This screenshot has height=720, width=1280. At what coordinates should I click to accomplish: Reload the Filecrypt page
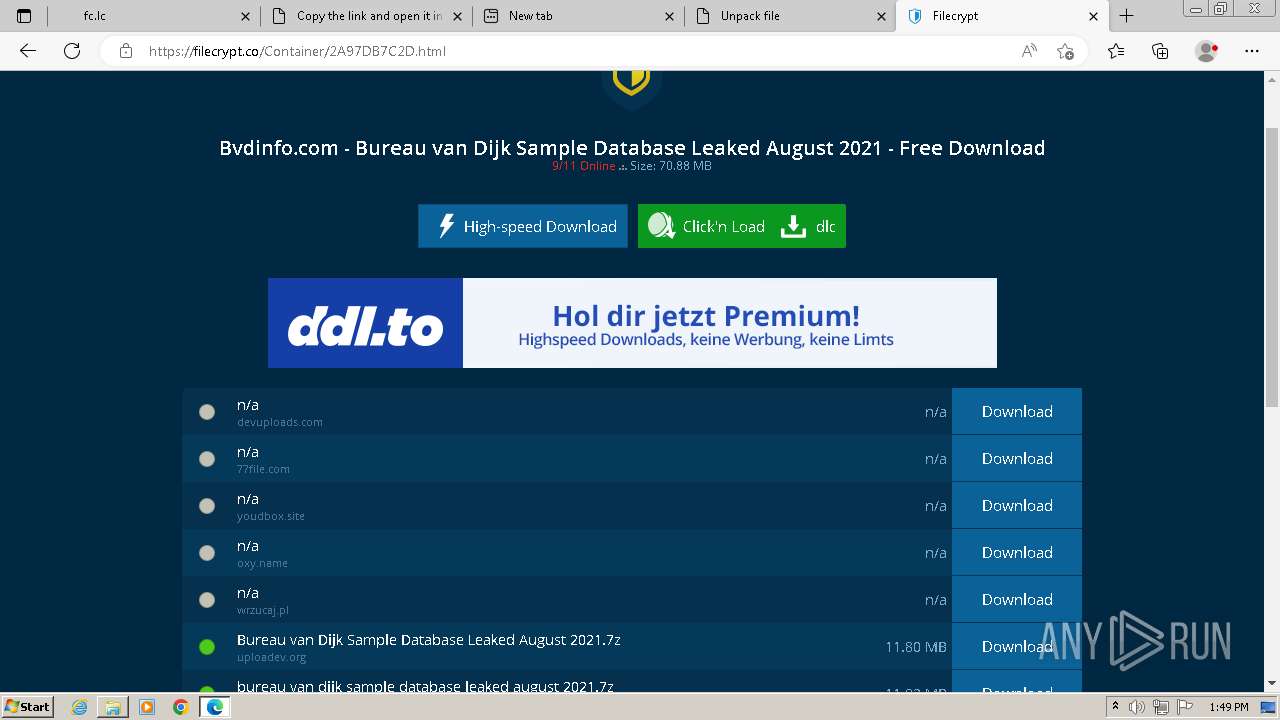(x=72, y=51)
